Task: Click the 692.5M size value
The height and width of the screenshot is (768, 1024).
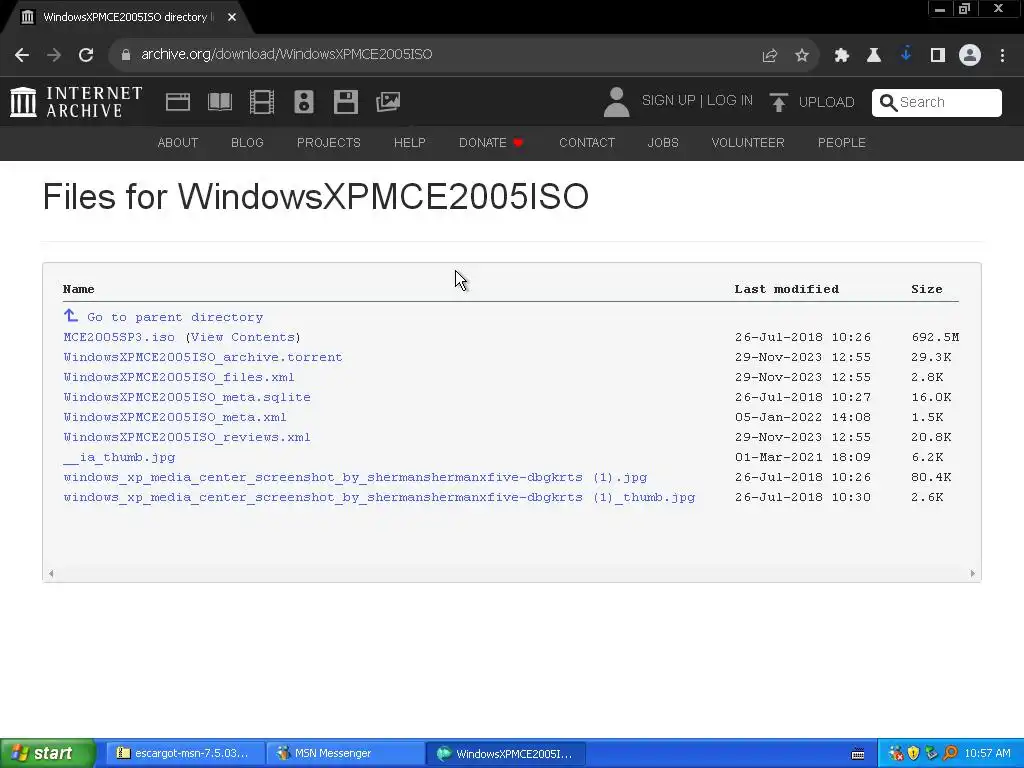Action: point(935,338)
